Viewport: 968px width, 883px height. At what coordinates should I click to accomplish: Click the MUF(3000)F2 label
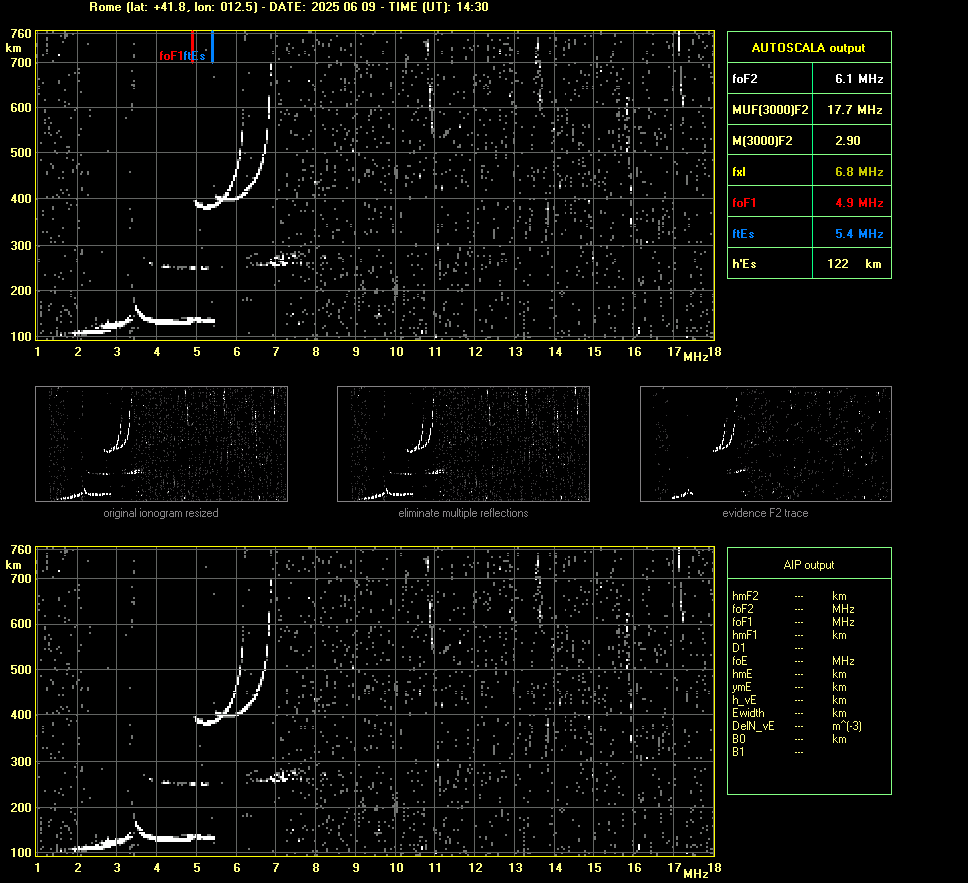pyautogui.click(x=770, y=110)
